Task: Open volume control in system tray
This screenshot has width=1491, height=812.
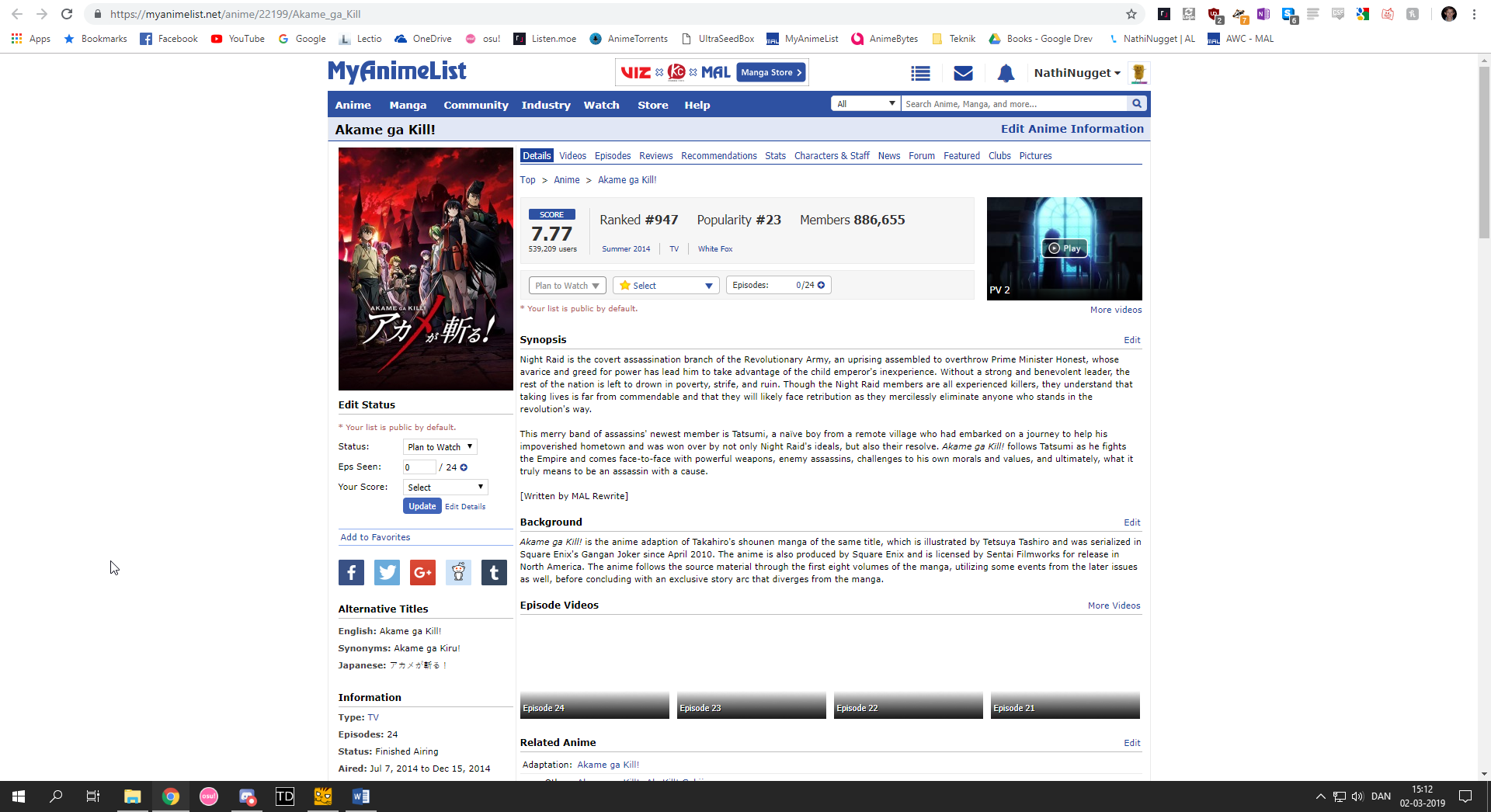Action: click(x=1357, y=796)
